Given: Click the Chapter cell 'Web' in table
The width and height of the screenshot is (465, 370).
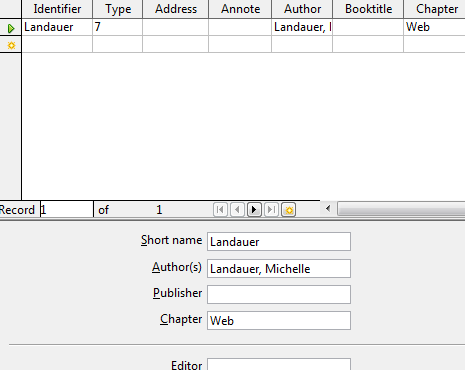Looking at the screenshot, I should coord(435,27).
